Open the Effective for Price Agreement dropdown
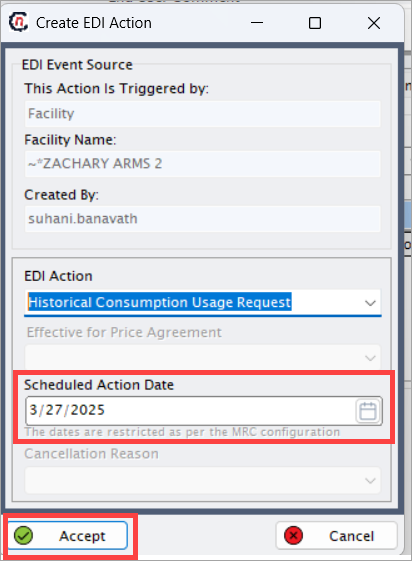Image resolution: width=412 pixels, height=561 pixels. click(x=202, y=358)
